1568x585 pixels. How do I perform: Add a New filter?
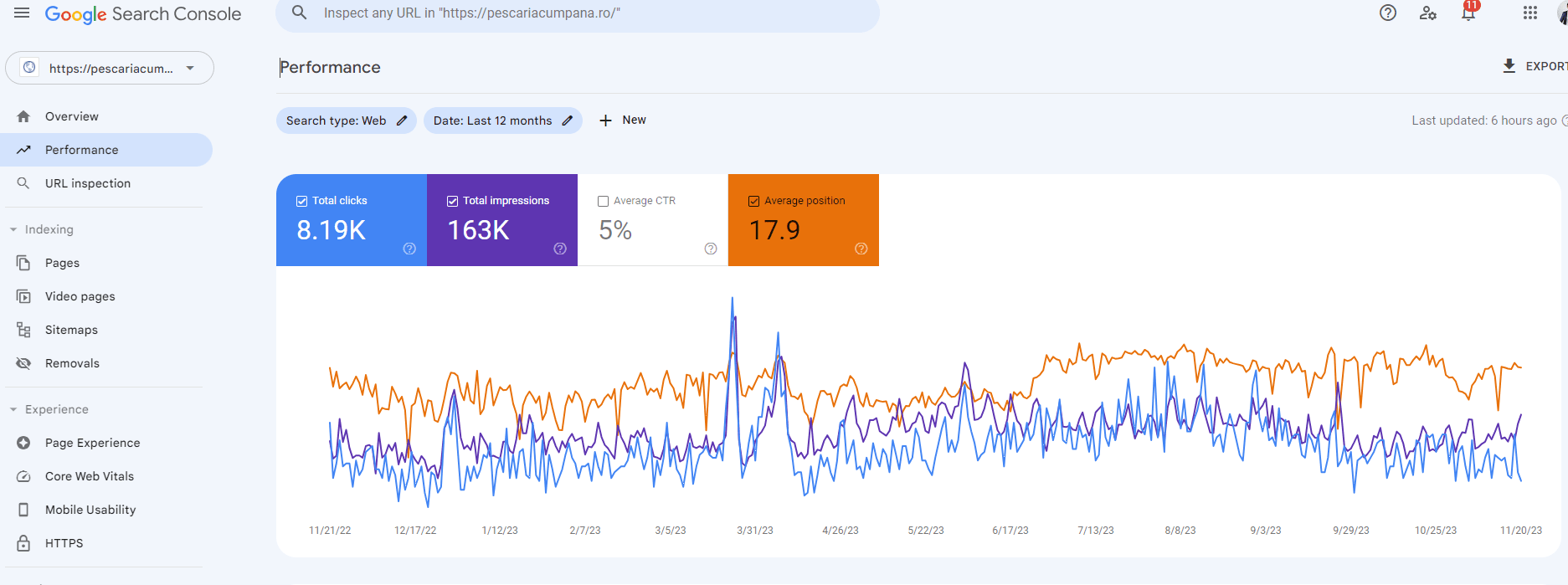[x=623, y=121]
